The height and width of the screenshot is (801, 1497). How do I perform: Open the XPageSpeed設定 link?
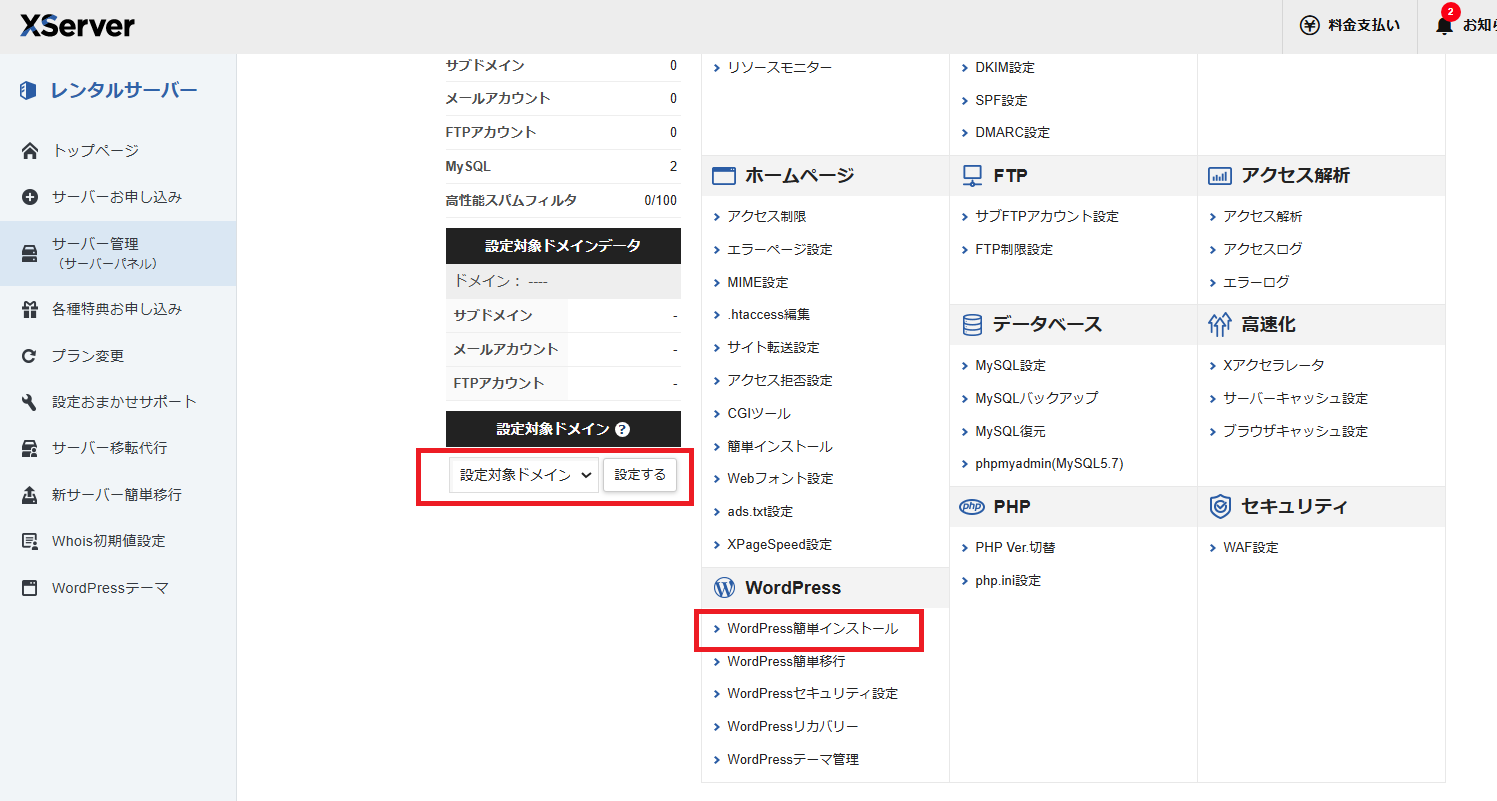point(779,545)
